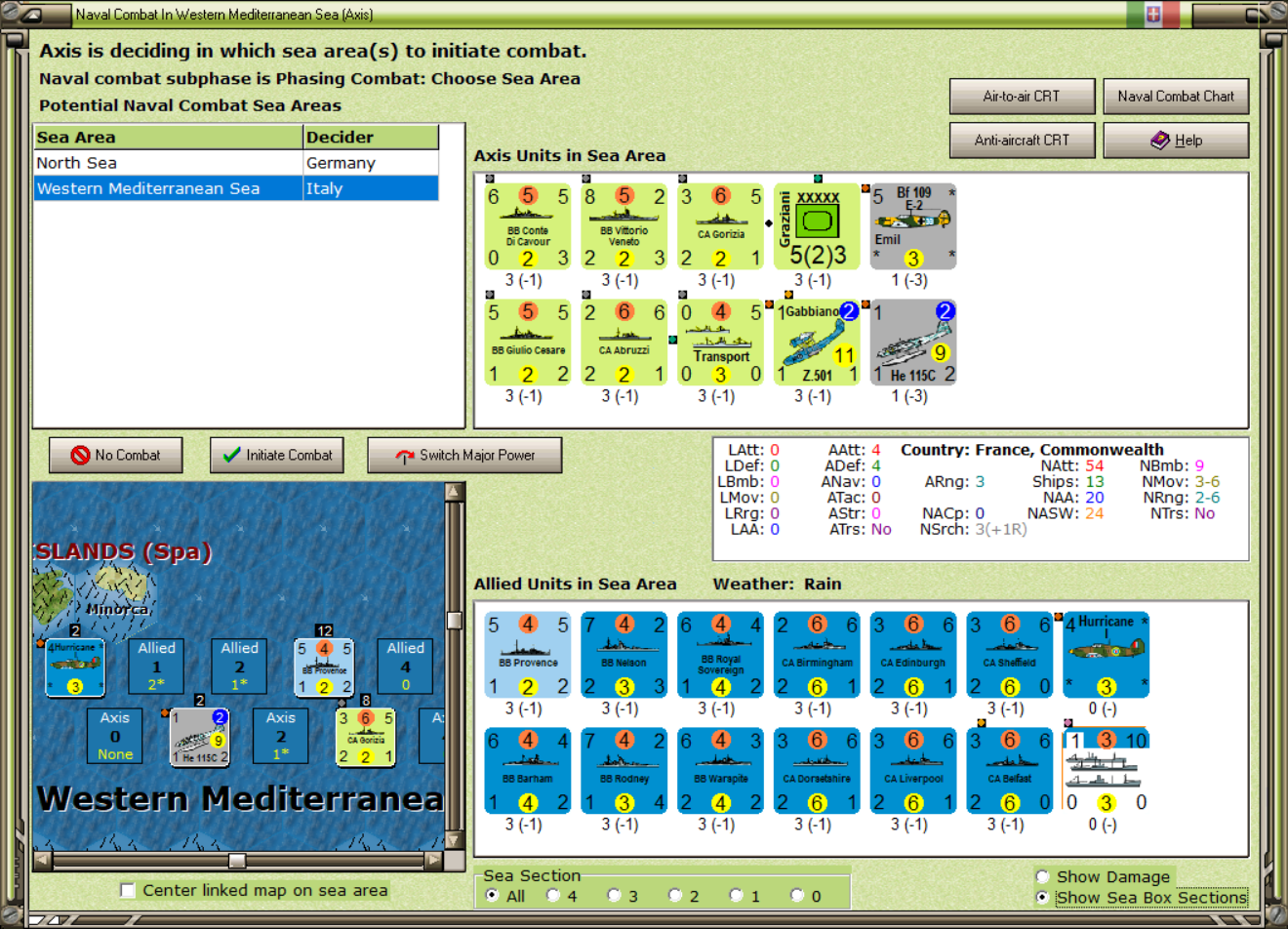Choose Show Damage option
Image resolution: width=1288 pixels, height=929 pixels.
[1043, 876]
